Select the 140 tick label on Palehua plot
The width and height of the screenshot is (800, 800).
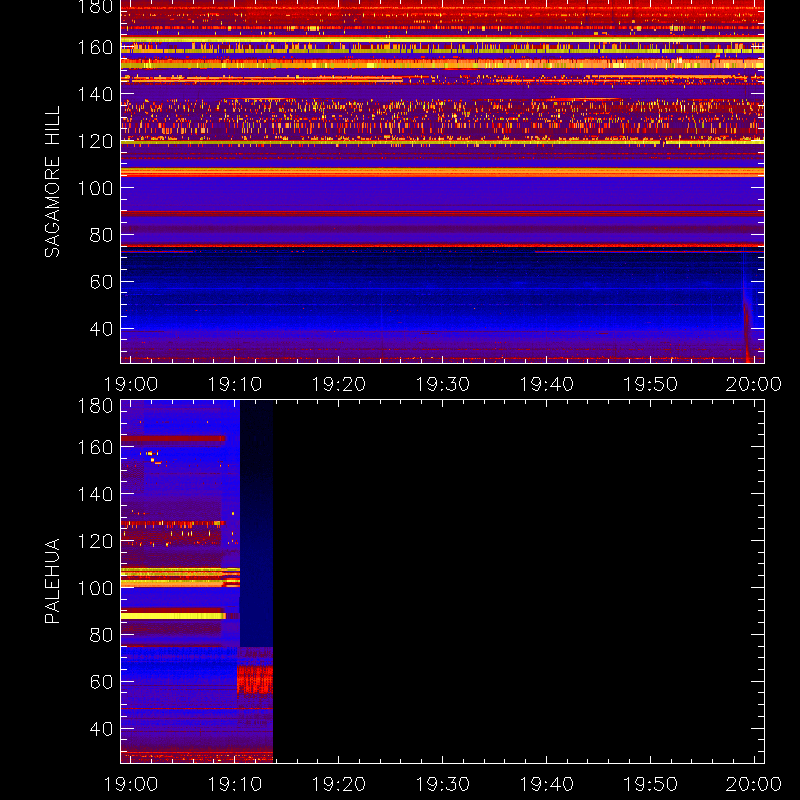click(95, 494)
